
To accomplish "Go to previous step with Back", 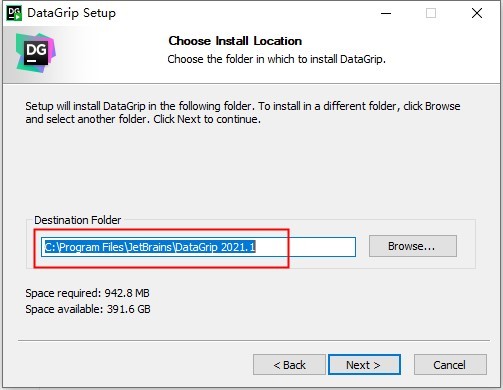I will click(289, 365).
